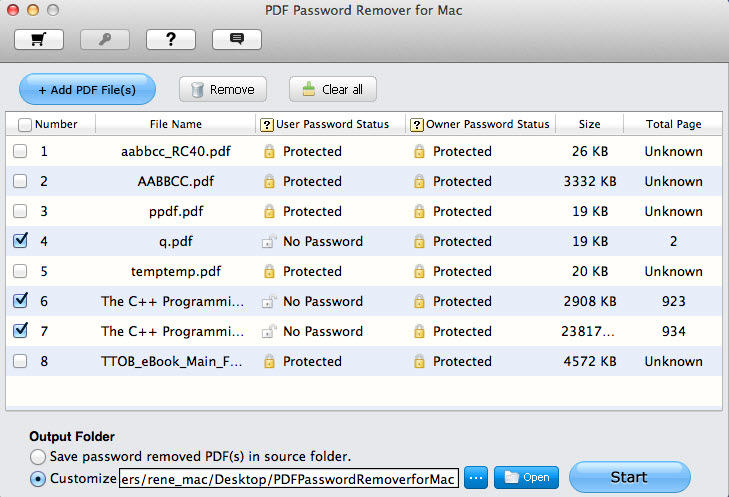
Task: Click owner lock icon in row 7
Action: pos(419,331)
